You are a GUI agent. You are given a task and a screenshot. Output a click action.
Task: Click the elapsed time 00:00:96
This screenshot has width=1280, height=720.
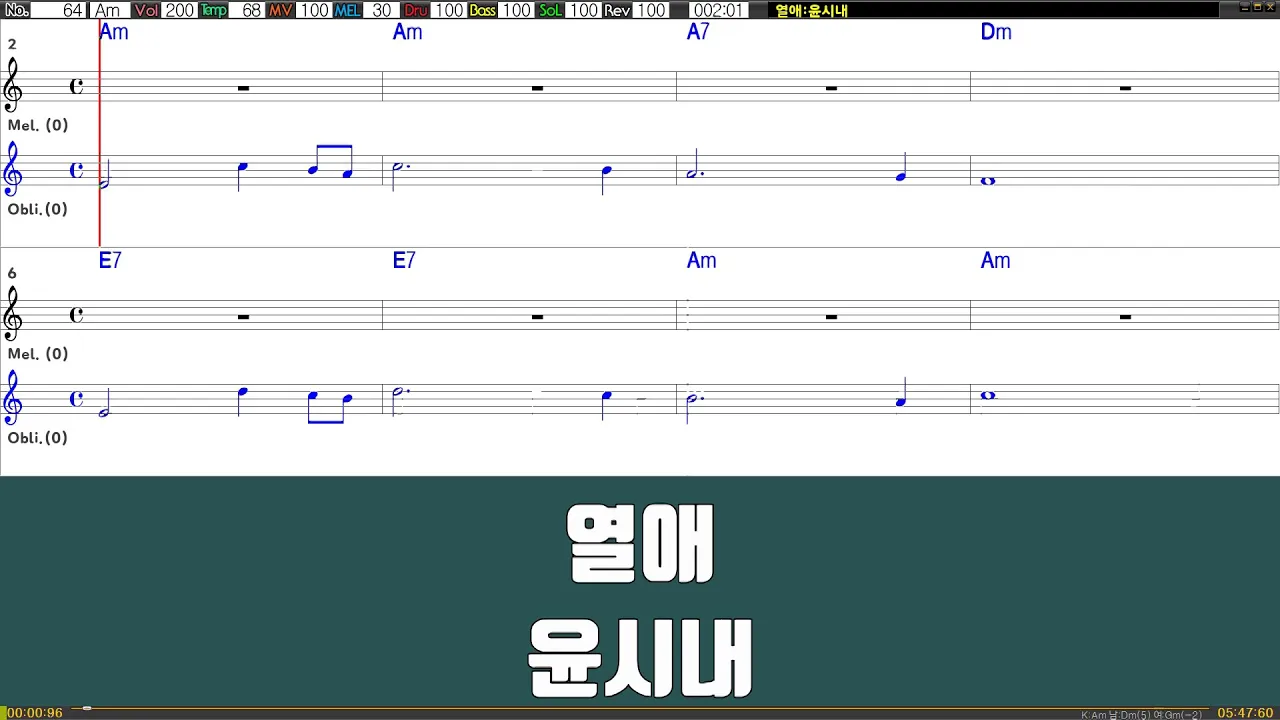coord(34,713)
